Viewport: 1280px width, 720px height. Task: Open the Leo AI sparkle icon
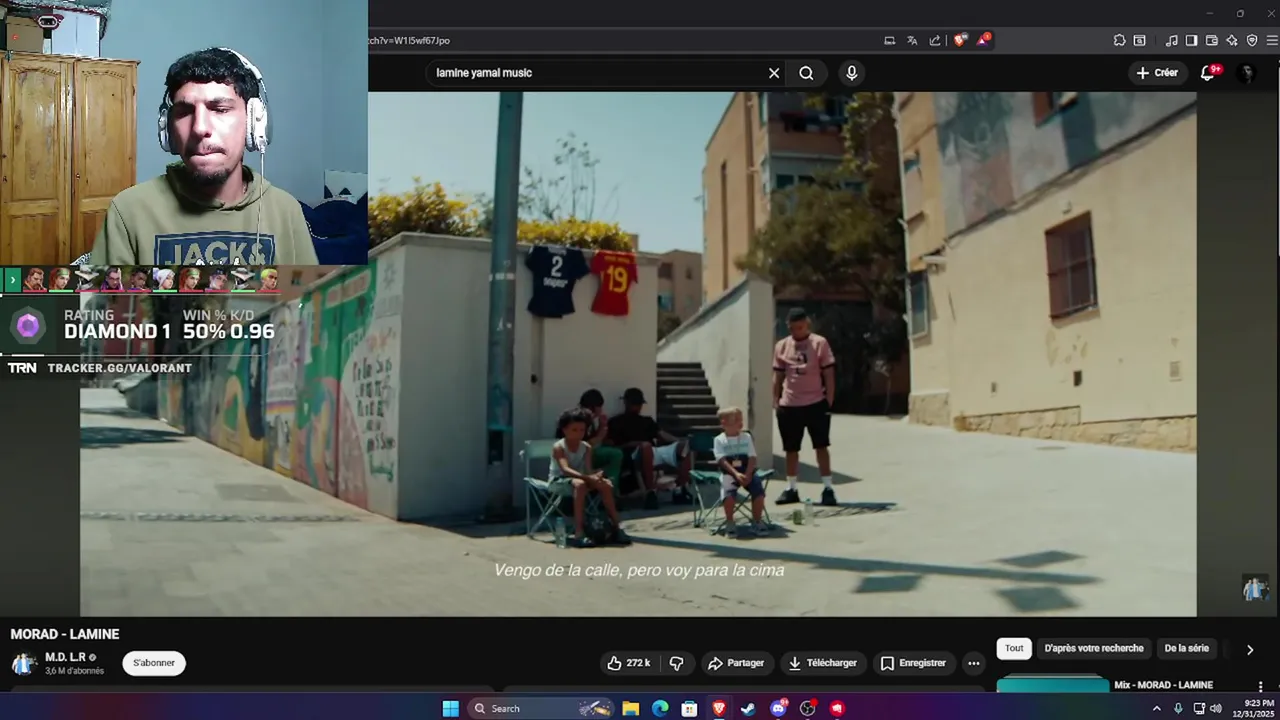[x=1231, y=41]
